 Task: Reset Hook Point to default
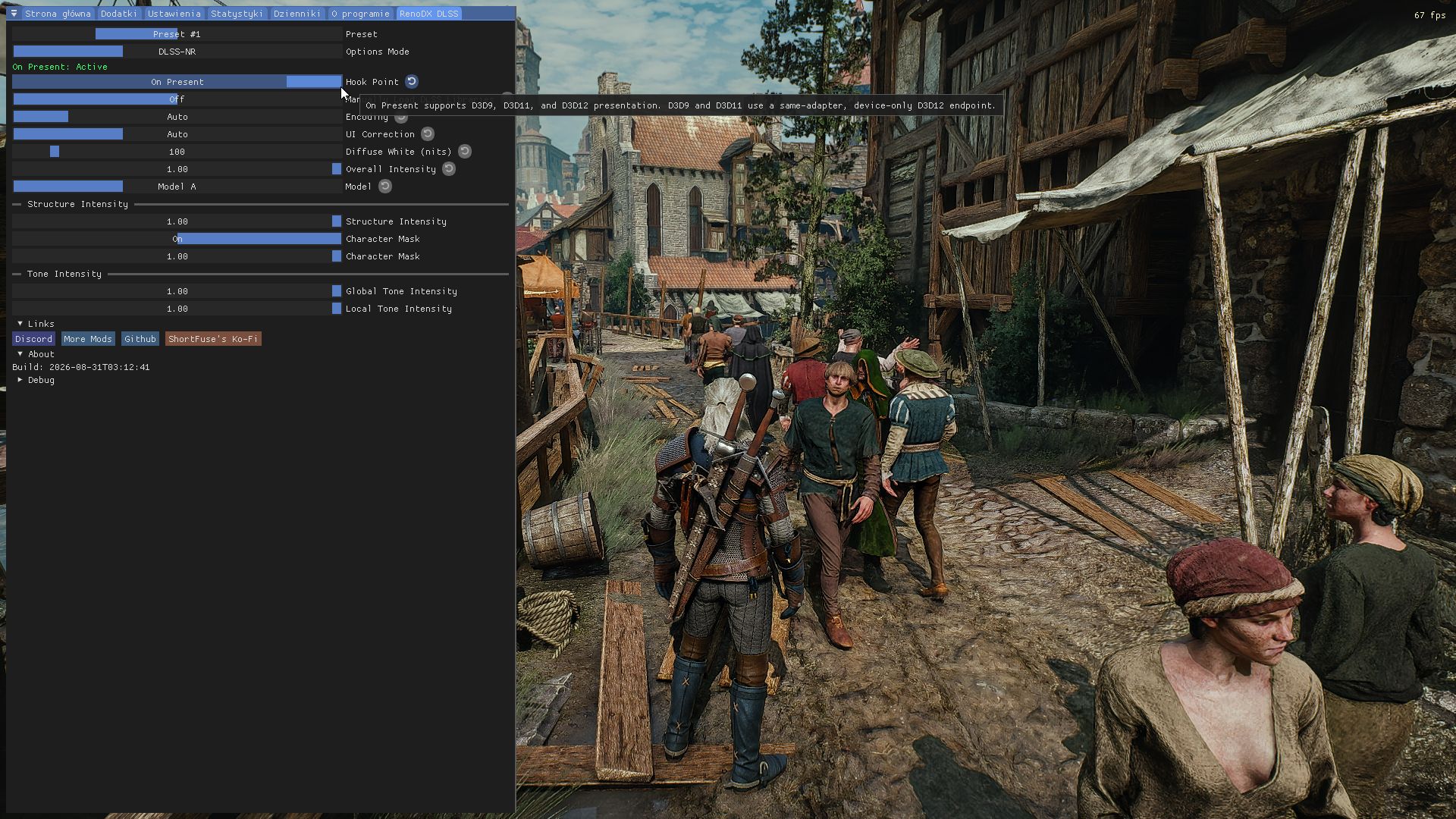tap(412, 82)
